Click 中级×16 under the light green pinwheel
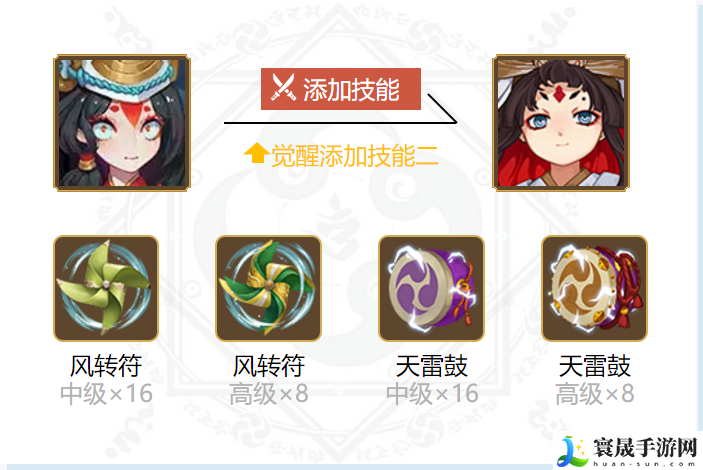This screenshot has height=470, width=703. tap(106, 394)
